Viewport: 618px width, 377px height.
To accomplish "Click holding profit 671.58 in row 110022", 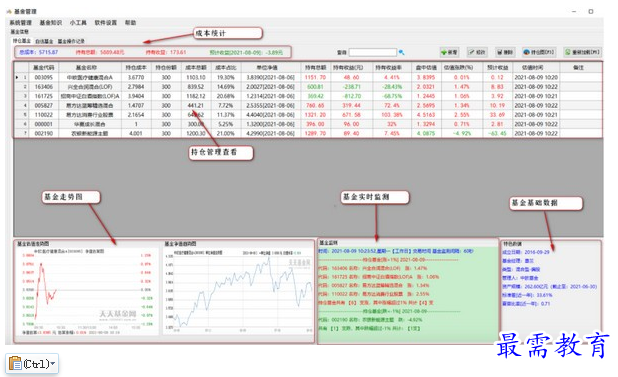I will pos(352,115).
